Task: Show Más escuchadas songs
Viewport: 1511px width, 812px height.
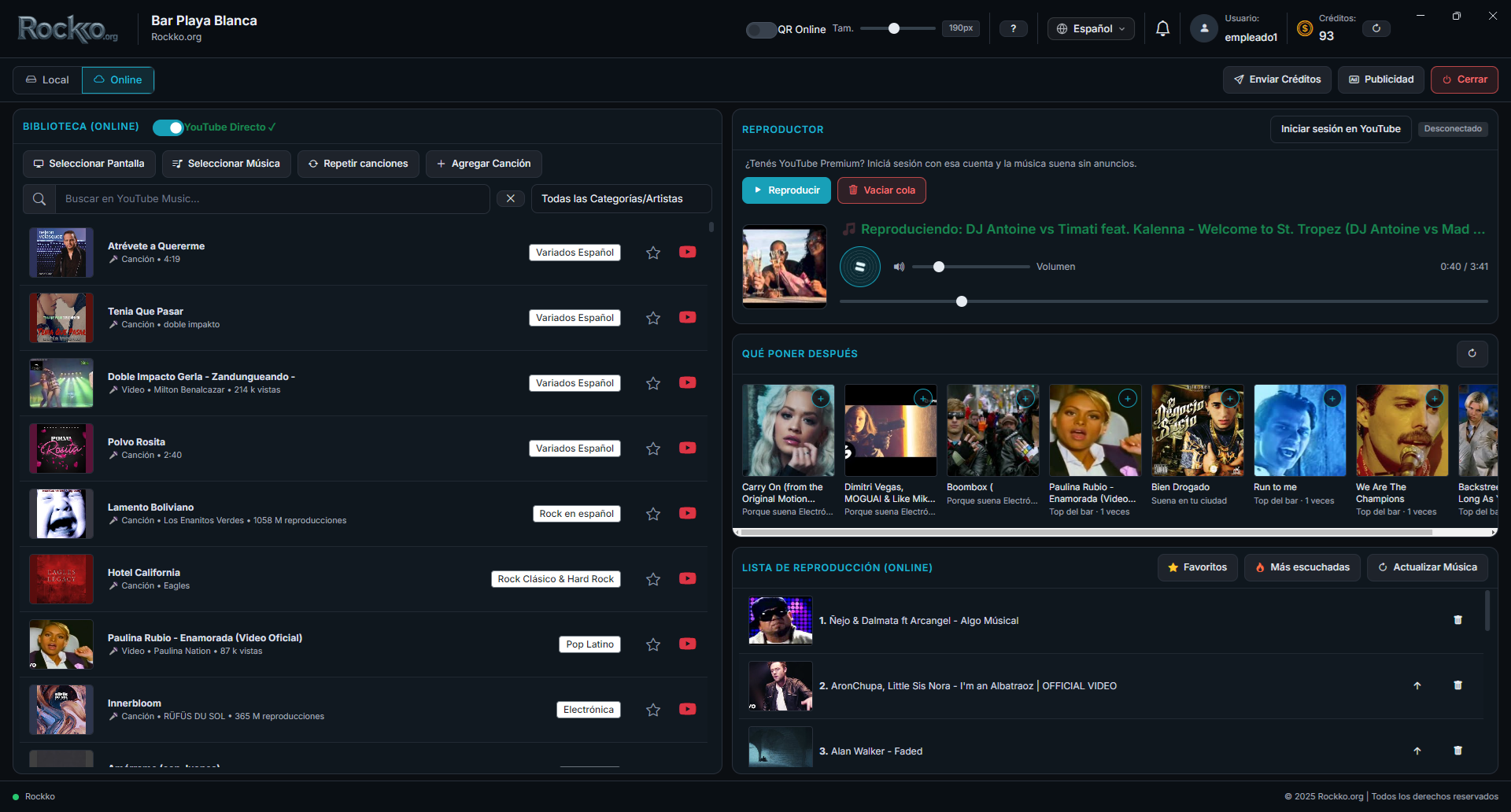Action: 1302,567
